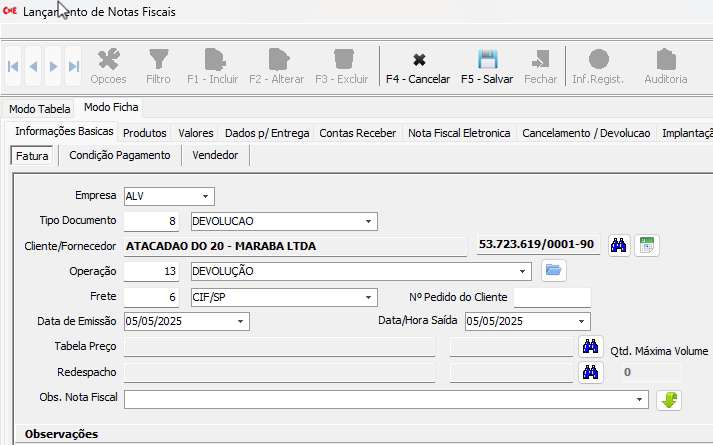The width and height of the screenshot is (713, 445).
Task: Switch to the Nota Fiscal Eletronica tab
Action: 459,133
